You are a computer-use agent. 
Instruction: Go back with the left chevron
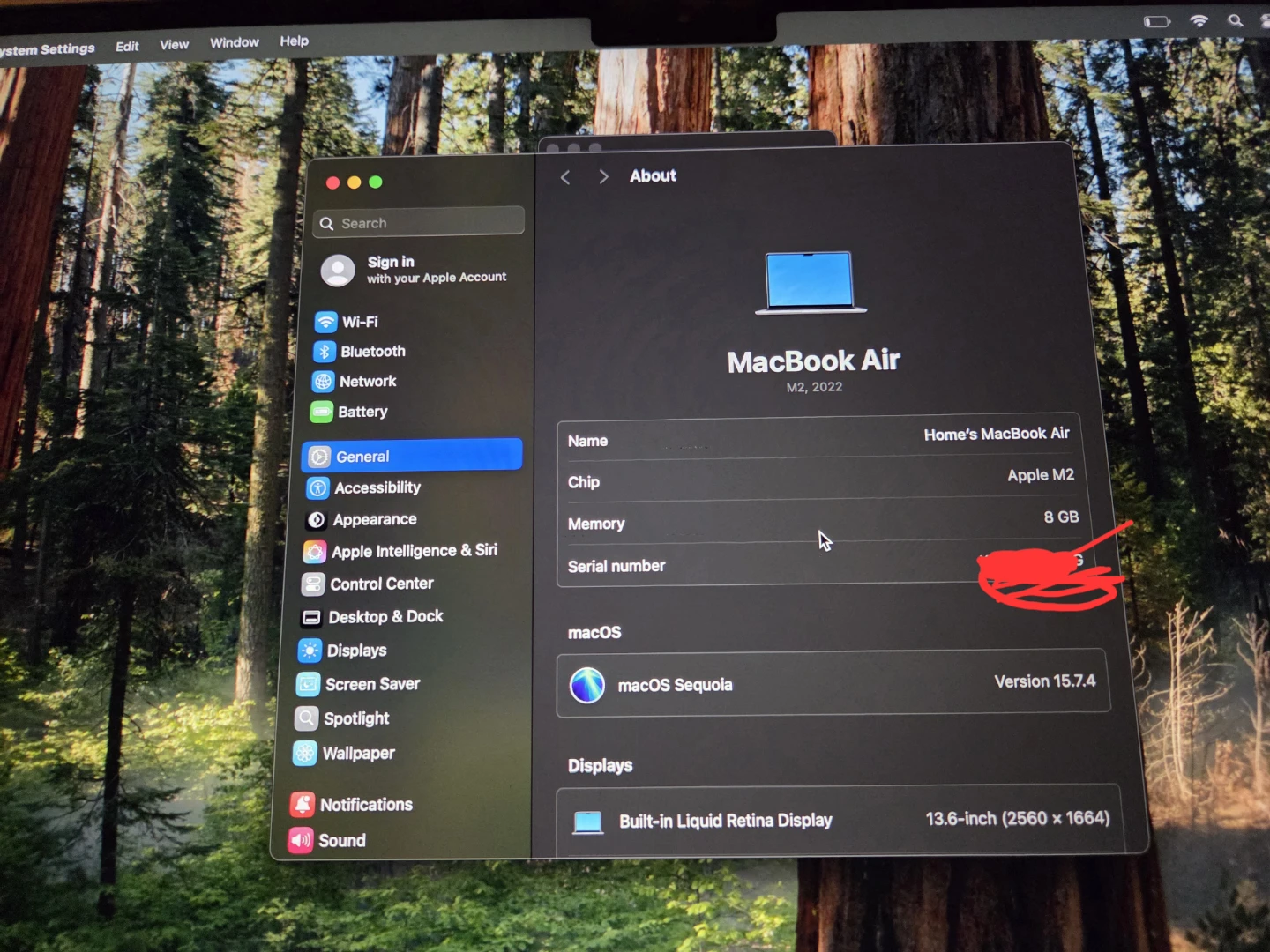565,177
